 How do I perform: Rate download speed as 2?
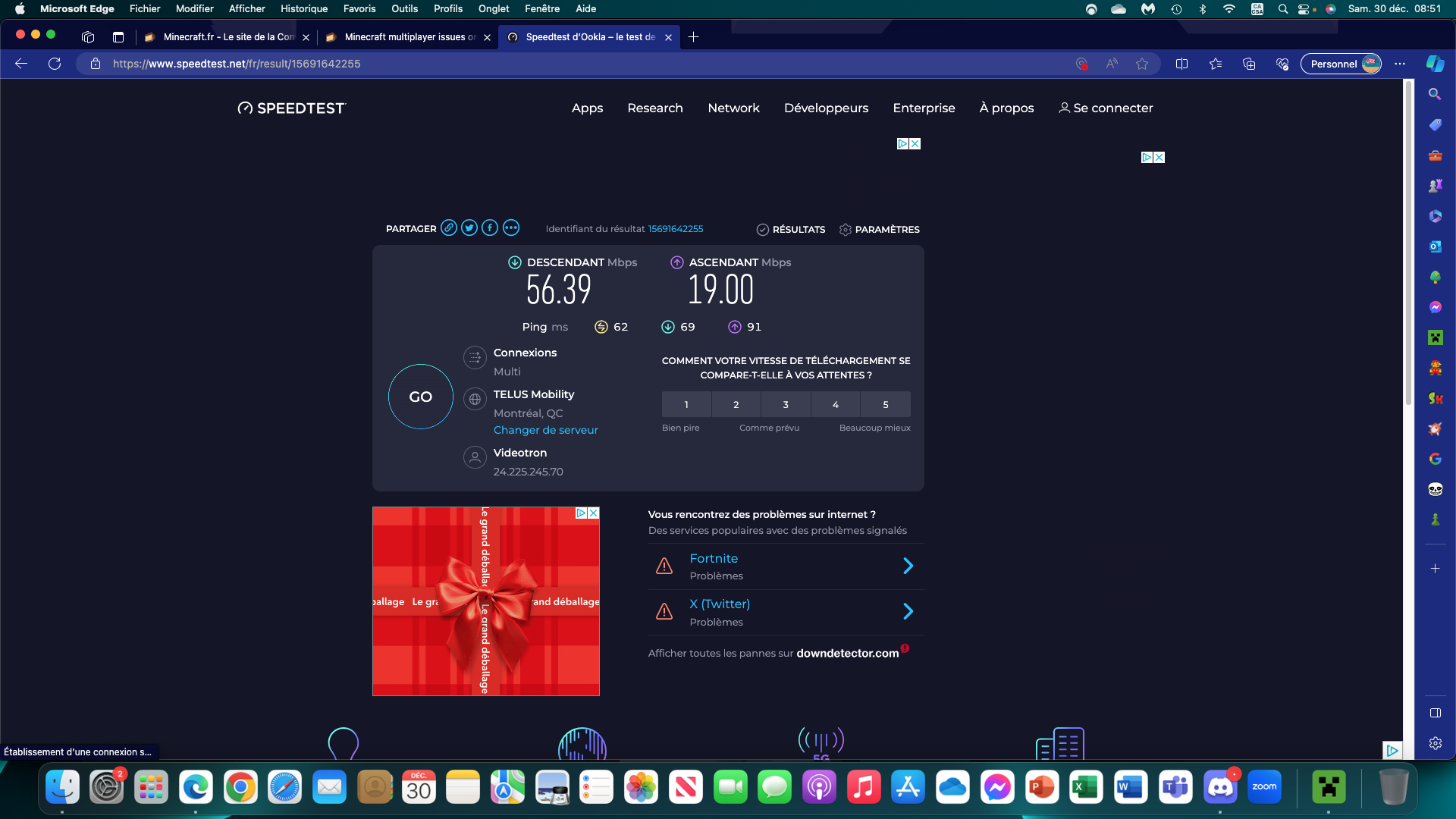tap(736, 404)
